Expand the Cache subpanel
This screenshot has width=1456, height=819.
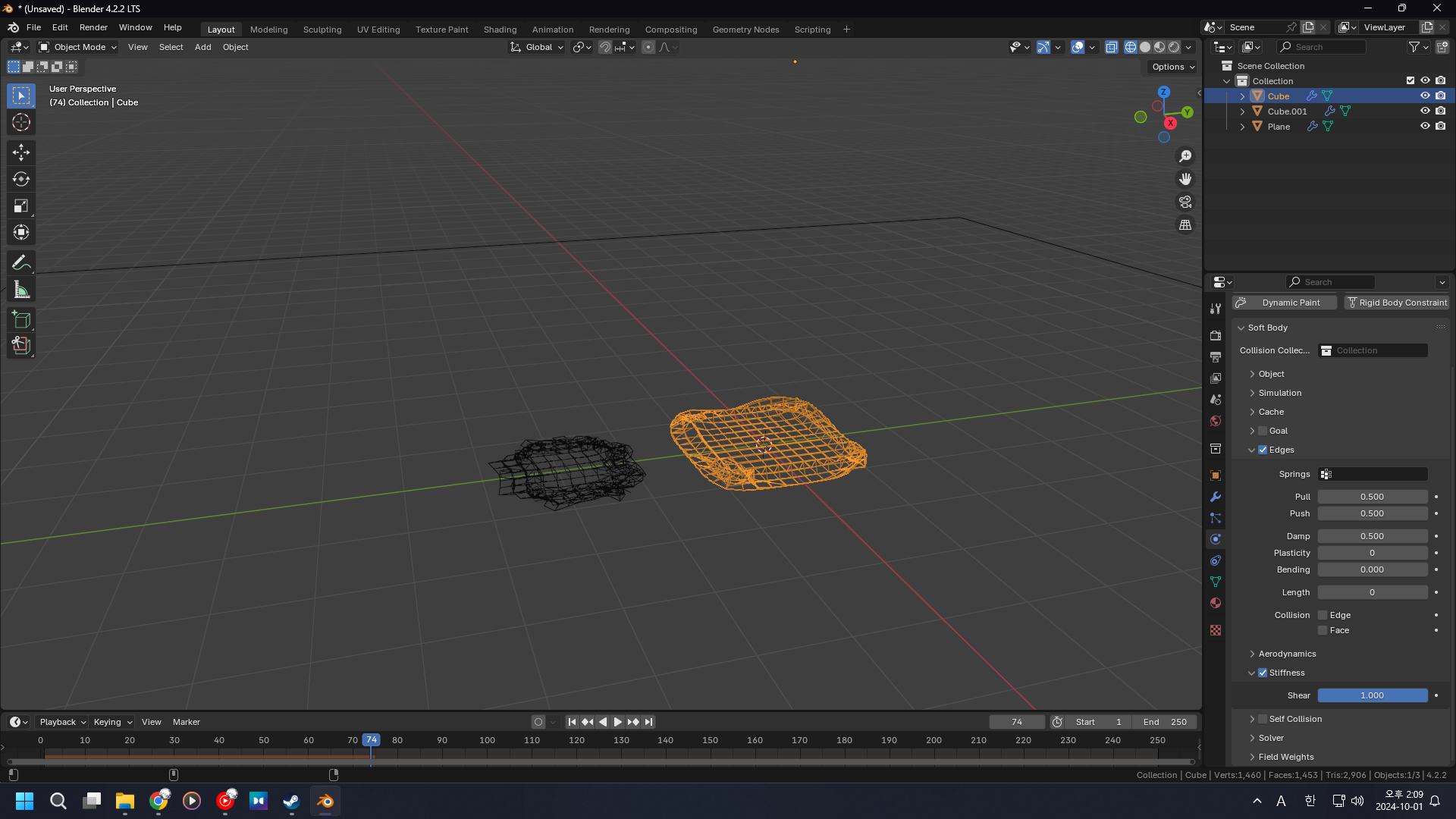(x=1271, y=412)
